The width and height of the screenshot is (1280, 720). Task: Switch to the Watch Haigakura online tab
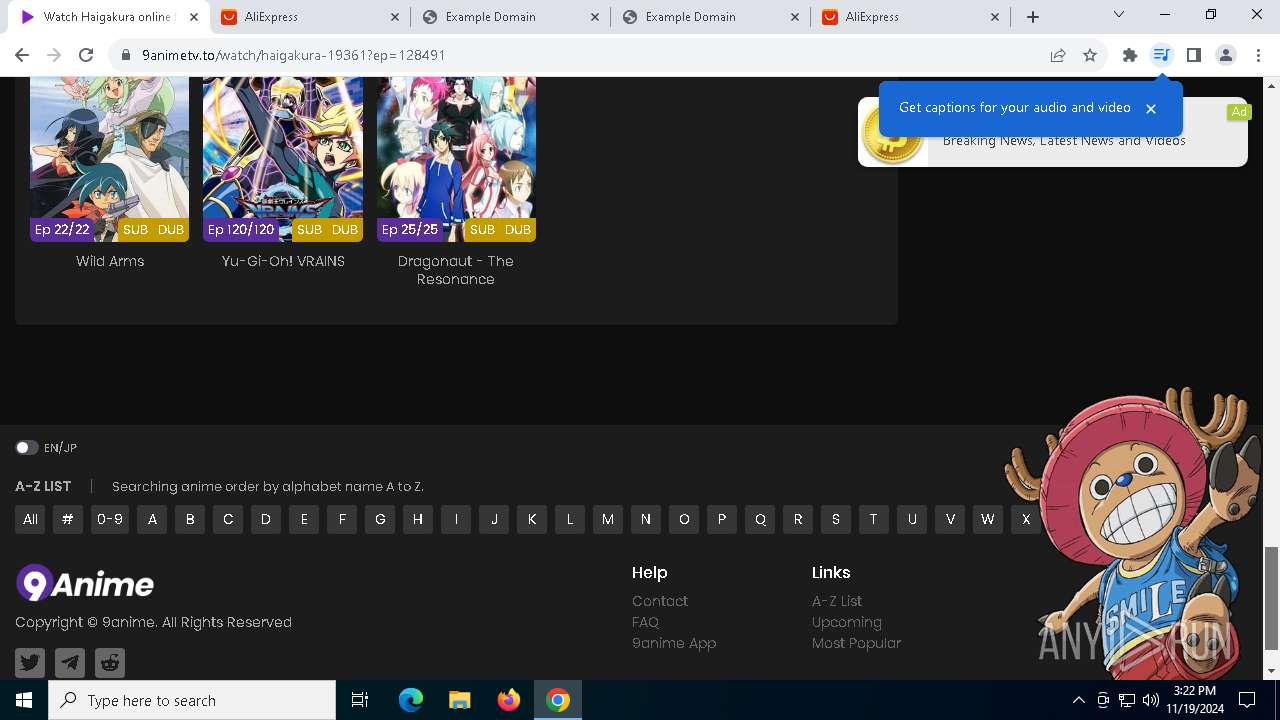point(108,17)
